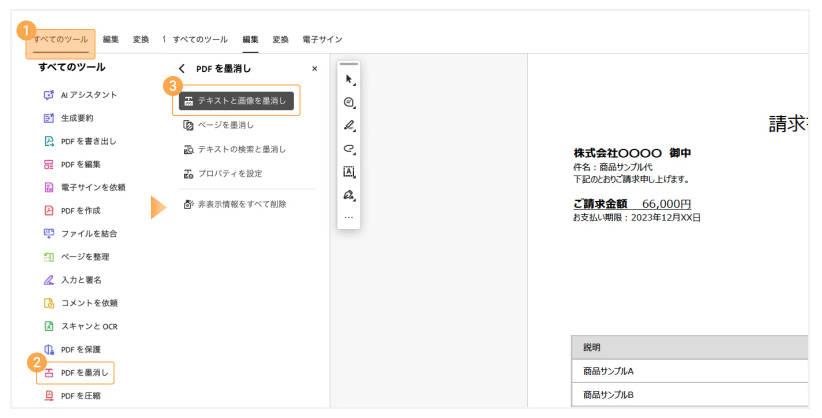Open プロパティを設定 option
This screenshot has height=418, width=822.
pyautogui.click(x=223, y=174)
